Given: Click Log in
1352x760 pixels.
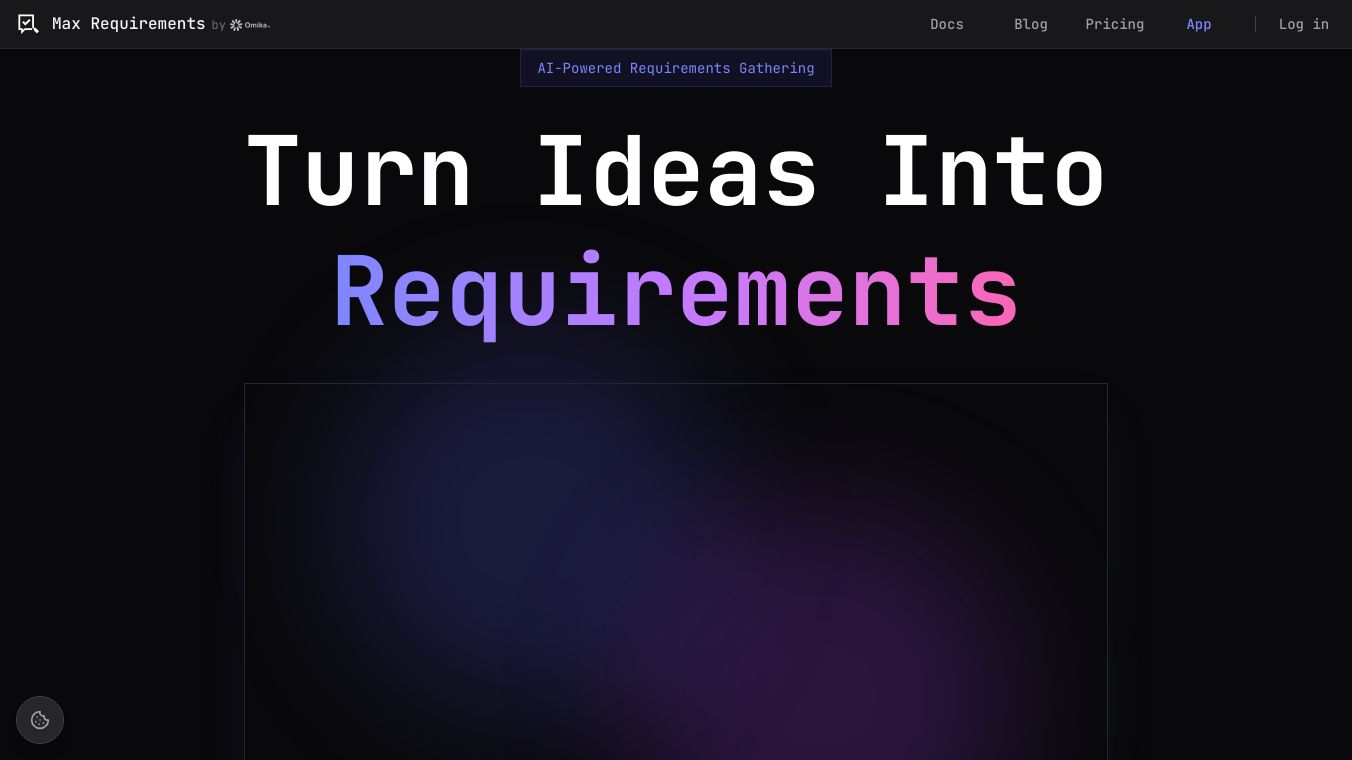Looking at the screenshot, I should click(1303, 24).
